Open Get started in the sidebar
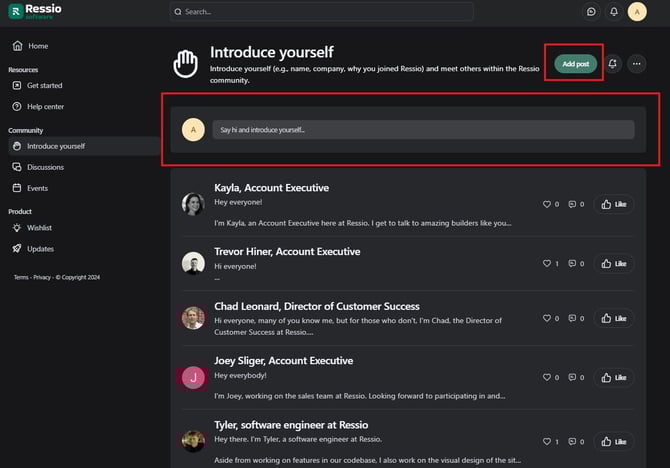This screenshot has width=670, height=468. coord(44,86)
